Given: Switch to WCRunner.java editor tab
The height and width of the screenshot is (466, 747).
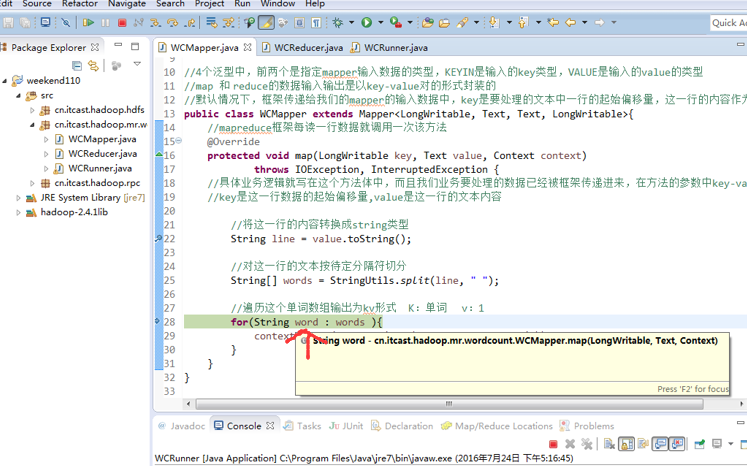Looking at the screenshot, I should (x=390, y=48).
